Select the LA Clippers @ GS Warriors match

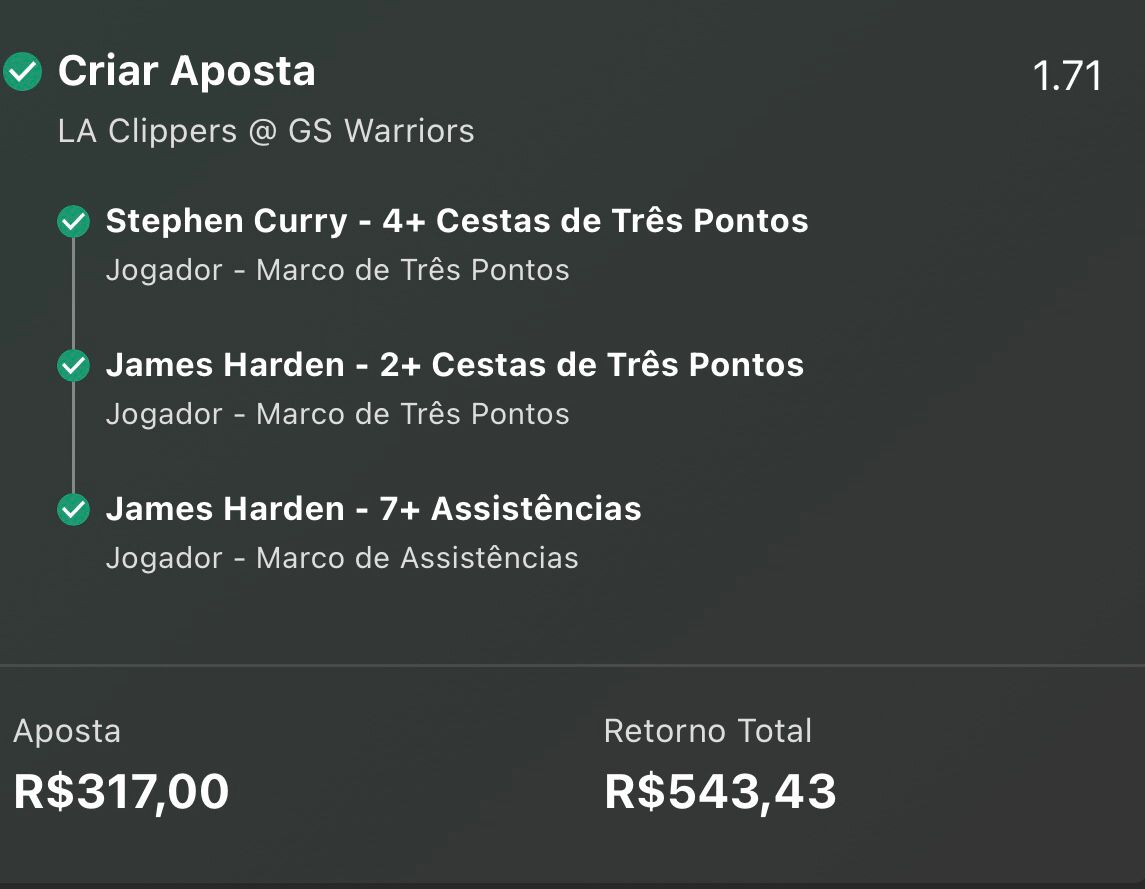pyautogui.click(x=266, y=131)
